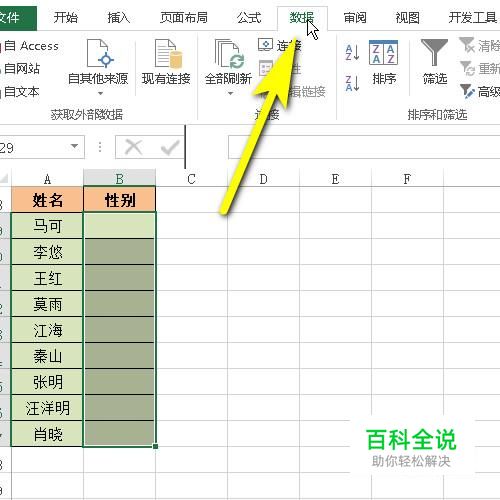Click into the formula bar input

[364, 147]
